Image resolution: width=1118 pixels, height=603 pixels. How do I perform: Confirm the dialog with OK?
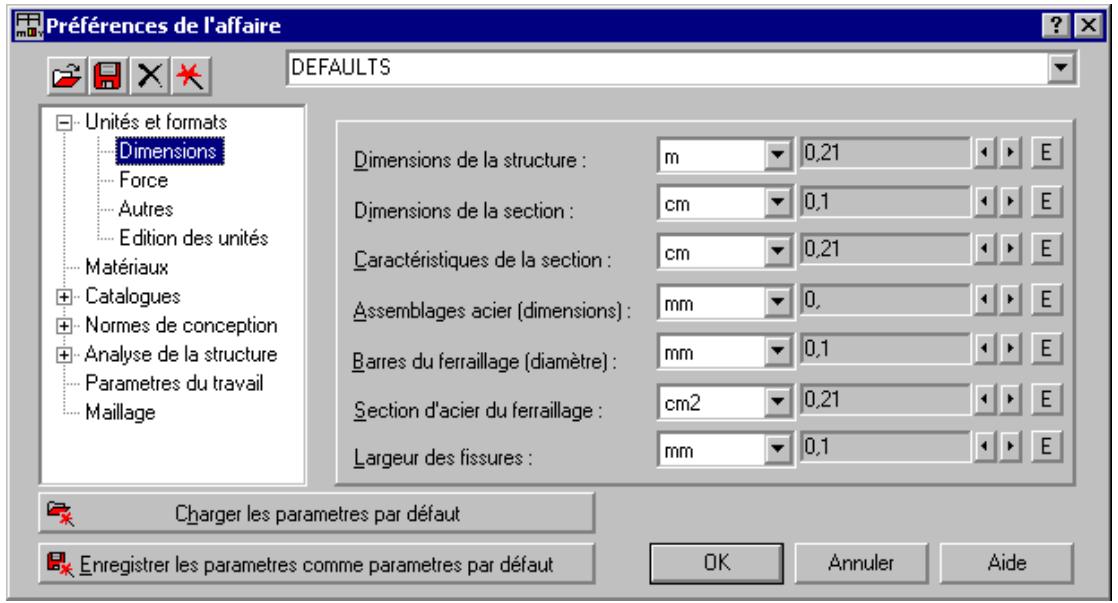click(x=717, y=563)
